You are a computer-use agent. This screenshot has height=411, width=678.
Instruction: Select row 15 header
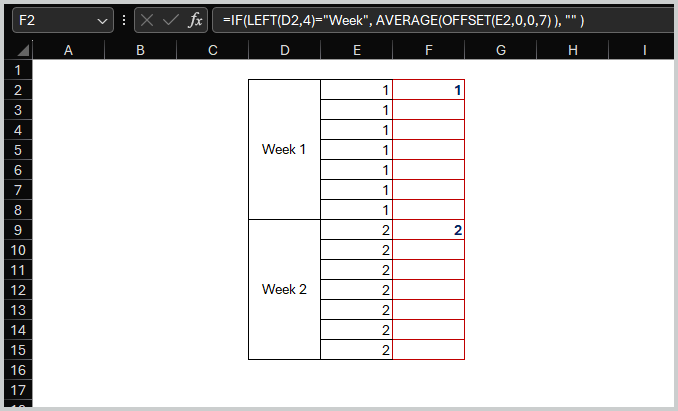[x=18, y=350]
